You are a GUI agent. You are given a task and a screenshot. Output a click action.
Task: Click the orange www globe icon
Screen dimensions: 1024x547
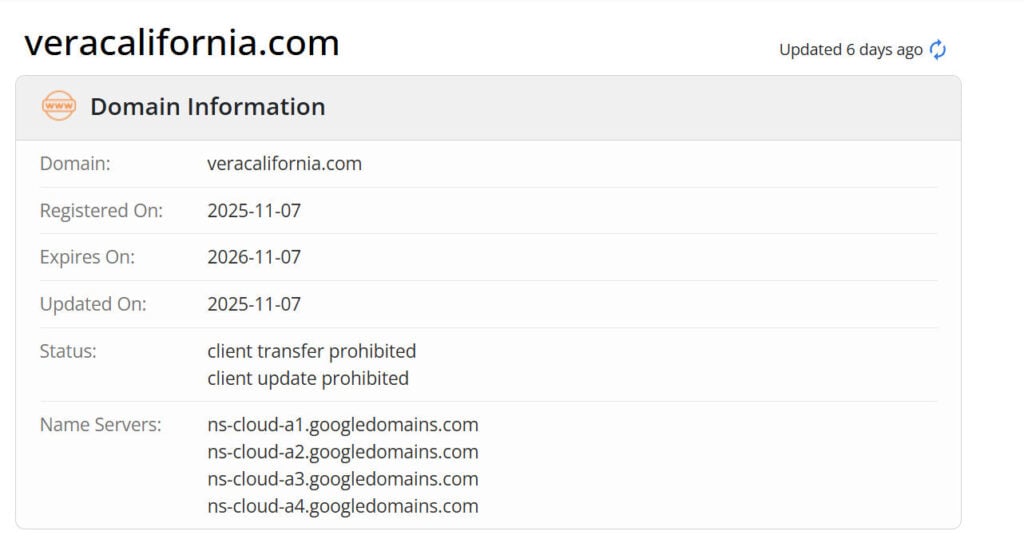coord(59,106)
